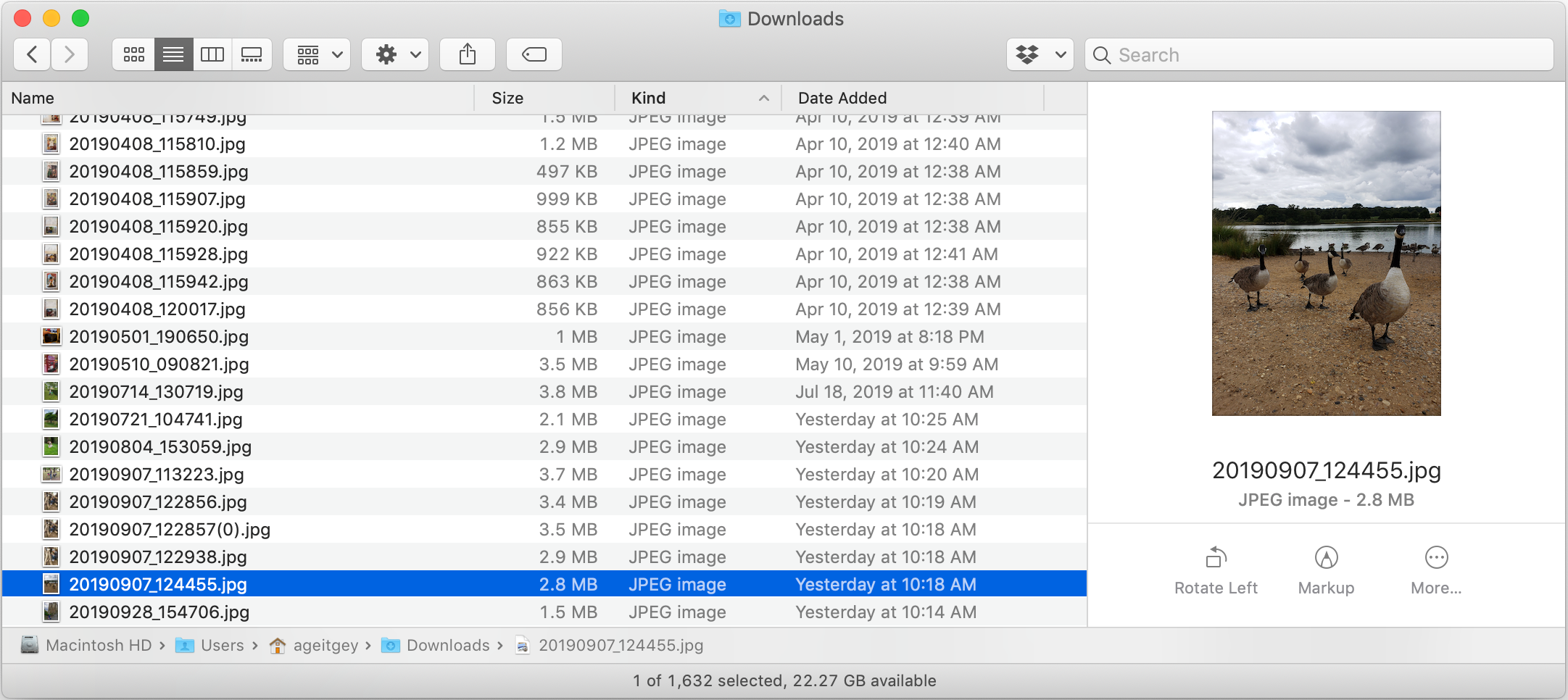The width and height of the screenshot is (1568, 700).
Task: Click the Edit Tags button
Action: [534, 54]
